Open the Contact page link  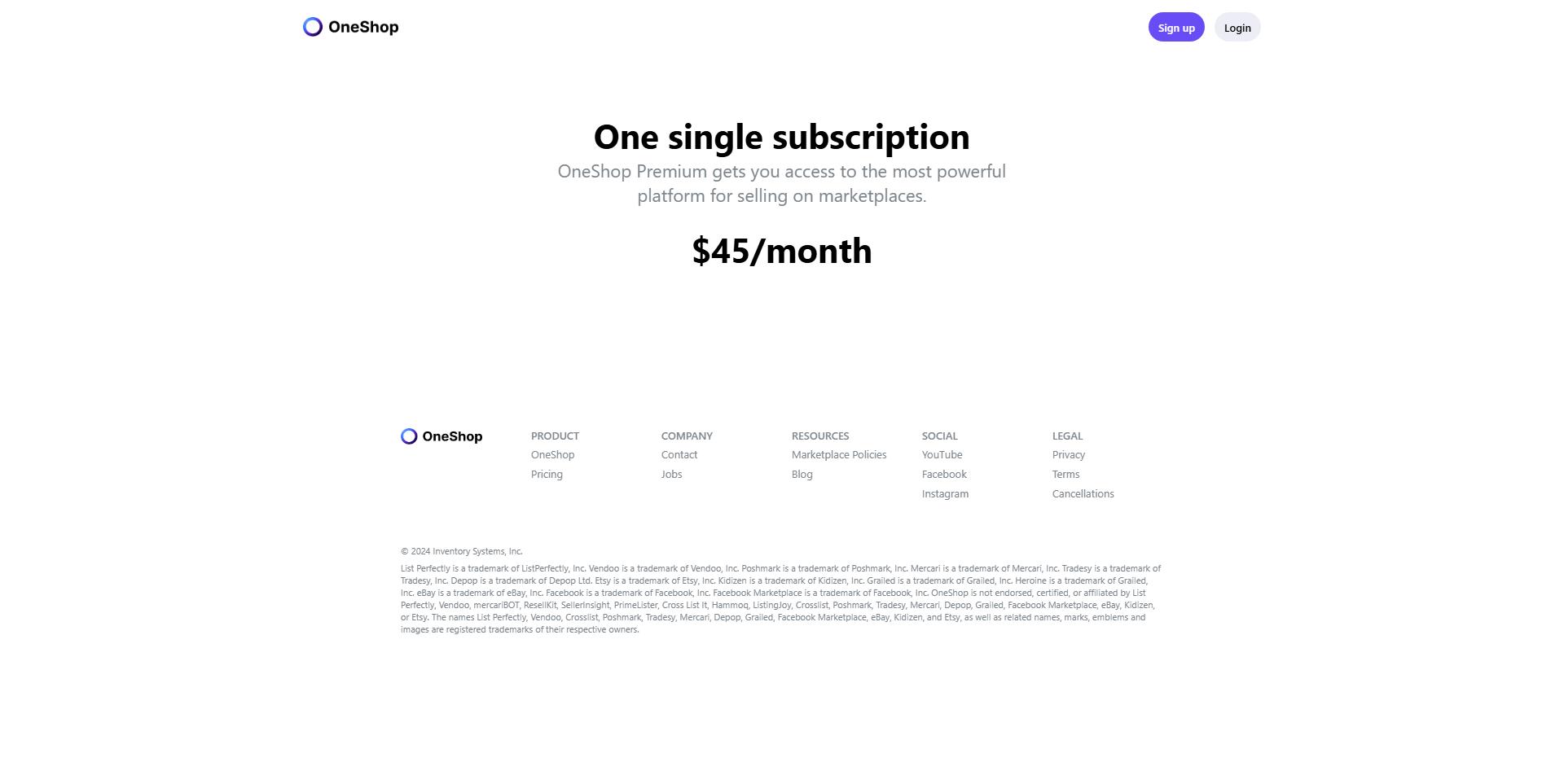point(679,455)
